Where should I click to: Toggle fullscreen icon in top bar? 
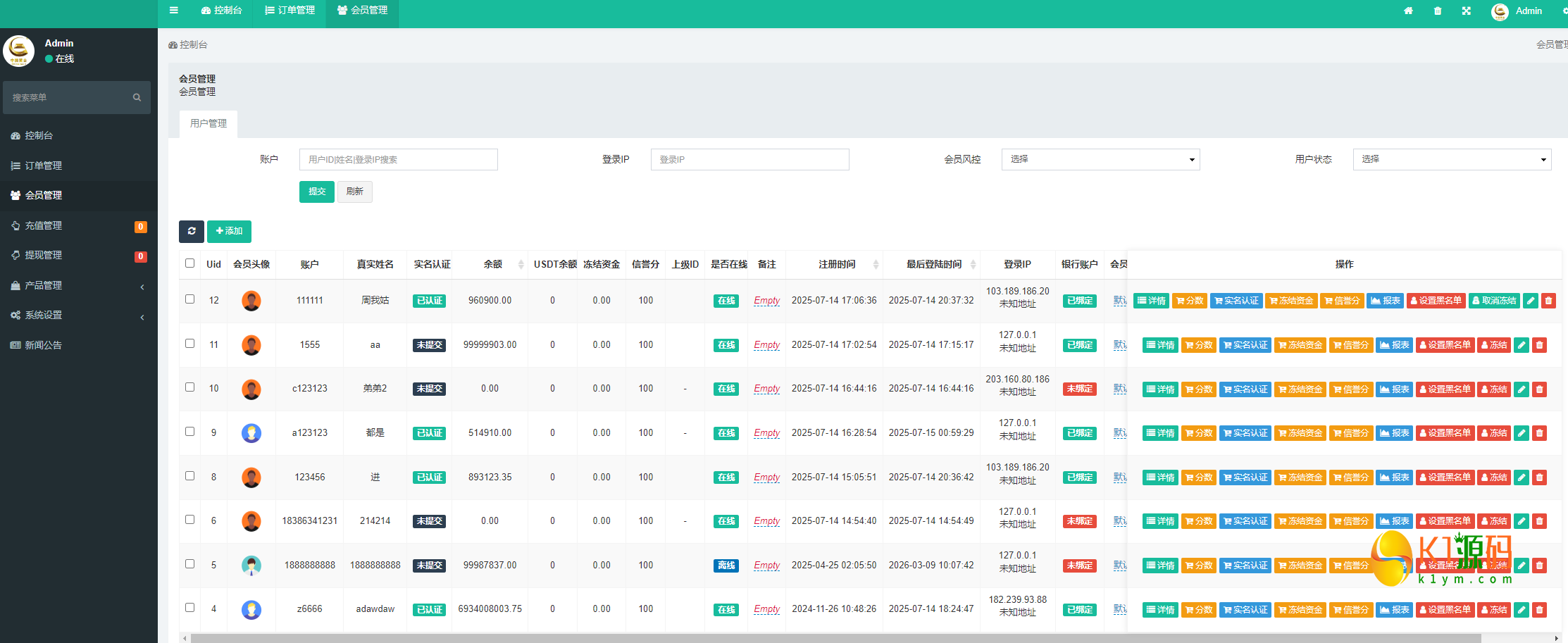pyautogui.click(x=1467, y=11)
